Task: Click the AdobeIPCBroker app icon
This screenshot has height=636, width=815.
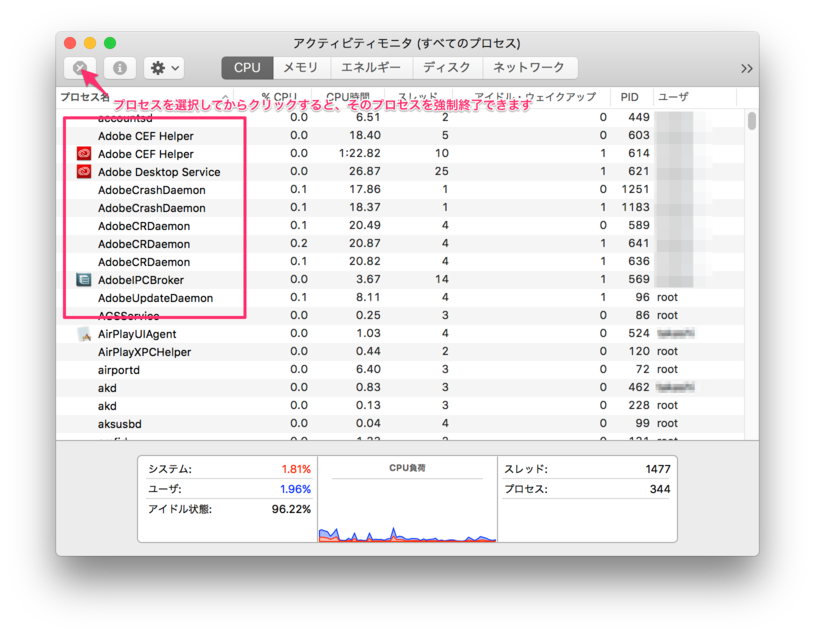Action: [x=84, y=280]
